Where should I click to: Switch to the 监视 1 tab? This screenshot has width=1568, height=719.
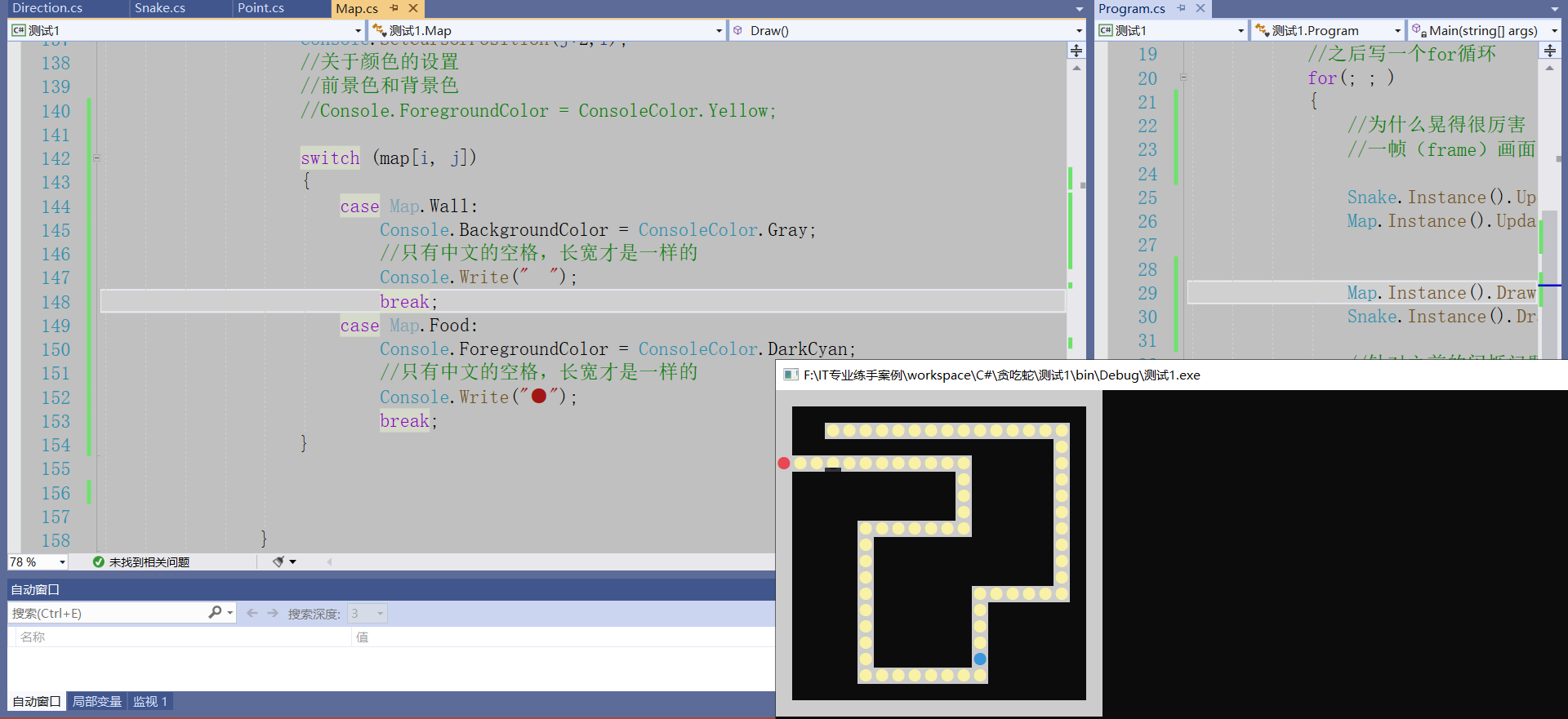(x=150, y=702)
